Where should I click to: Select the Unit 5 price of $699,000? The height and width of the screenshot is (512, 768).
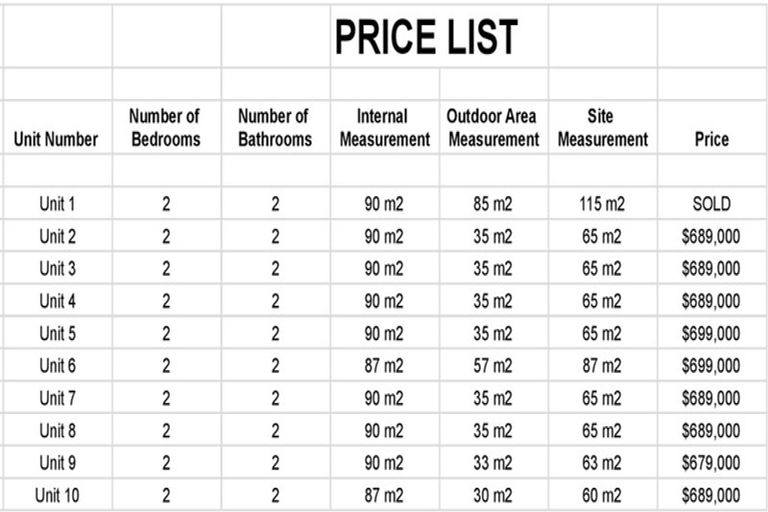[711, 333]
